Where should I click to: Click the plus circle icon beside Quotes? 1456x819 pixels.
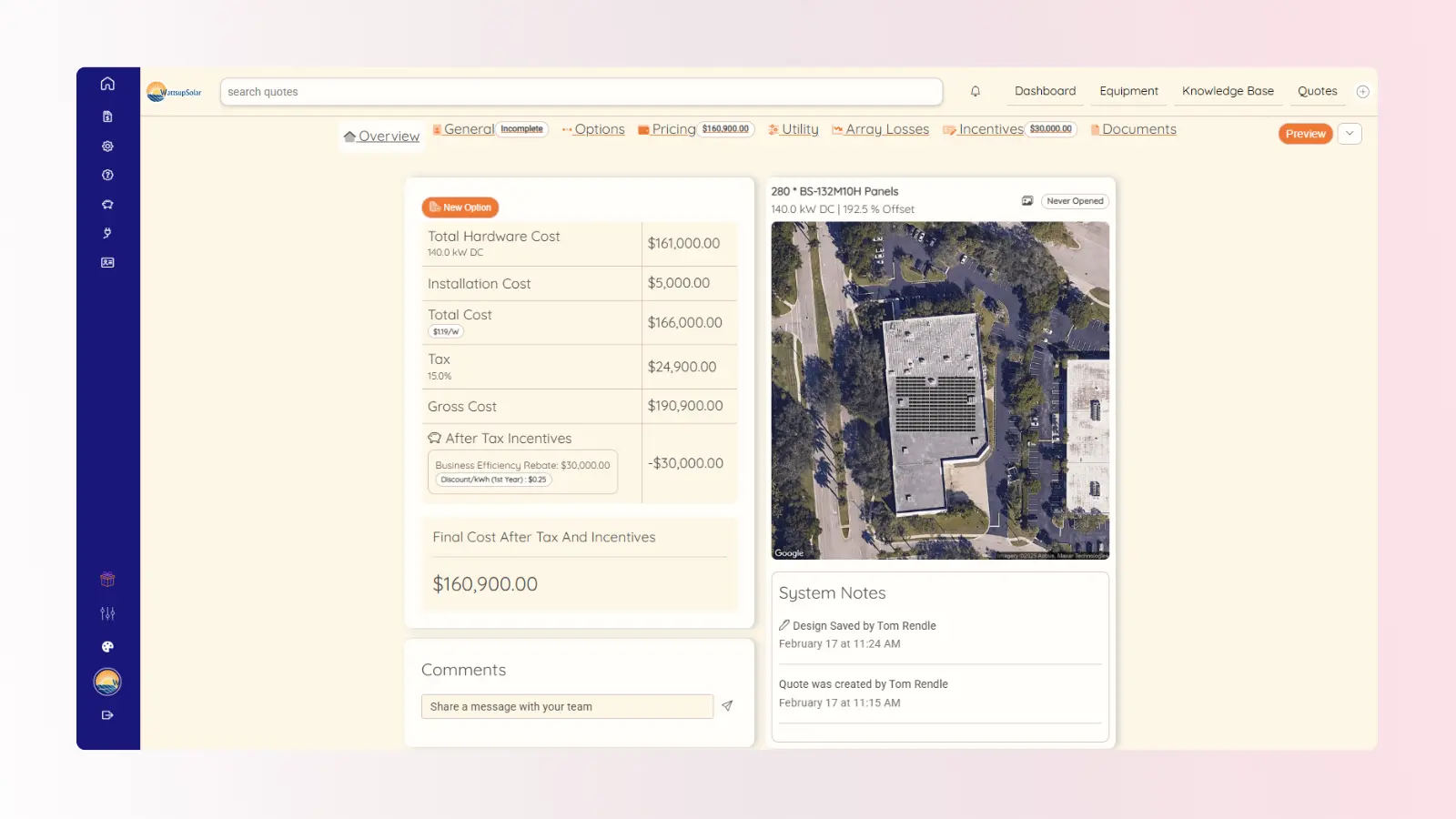pyautogui.click(x=1362, y=91)
